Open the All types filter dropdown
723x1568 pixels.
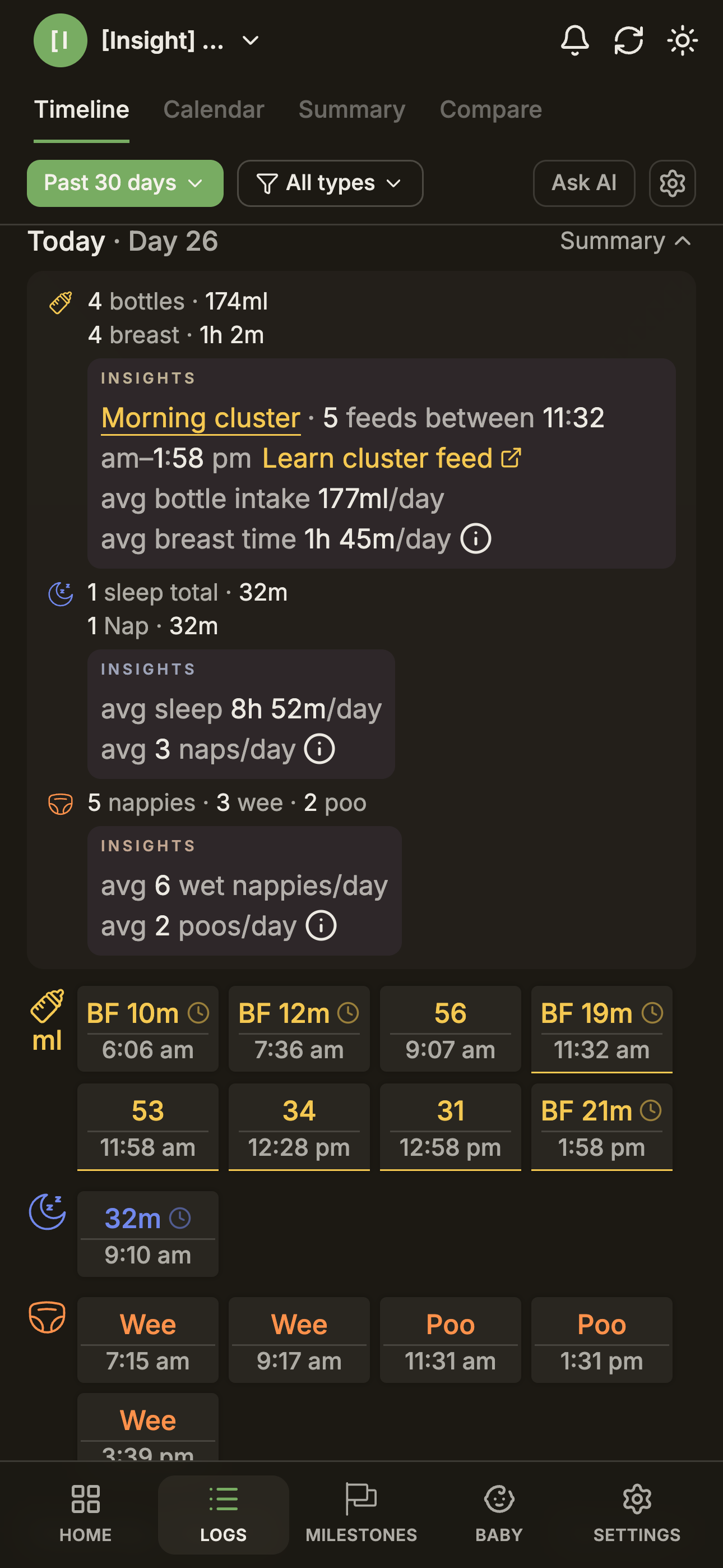click(x=330, y=183)
